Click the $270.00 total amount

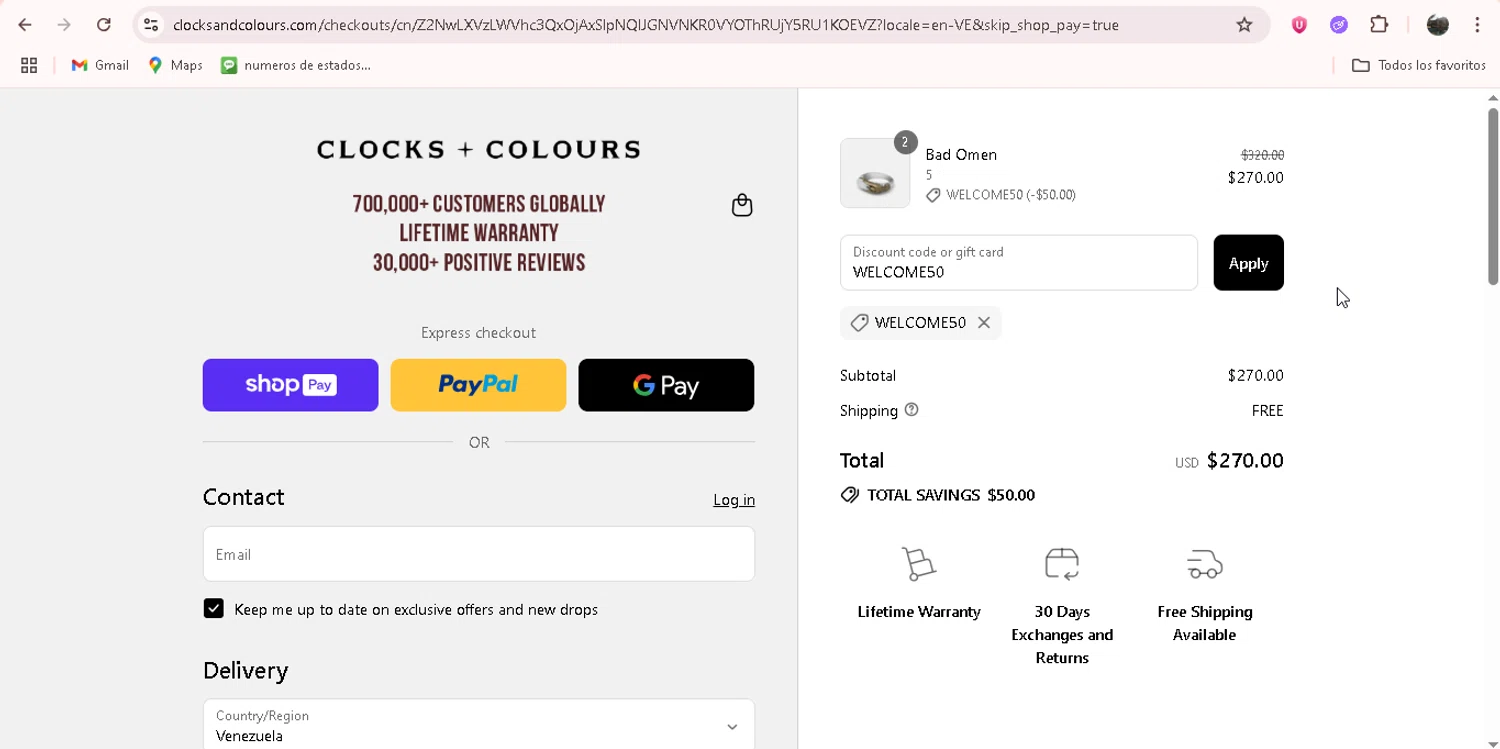(x=1245, y=461)
